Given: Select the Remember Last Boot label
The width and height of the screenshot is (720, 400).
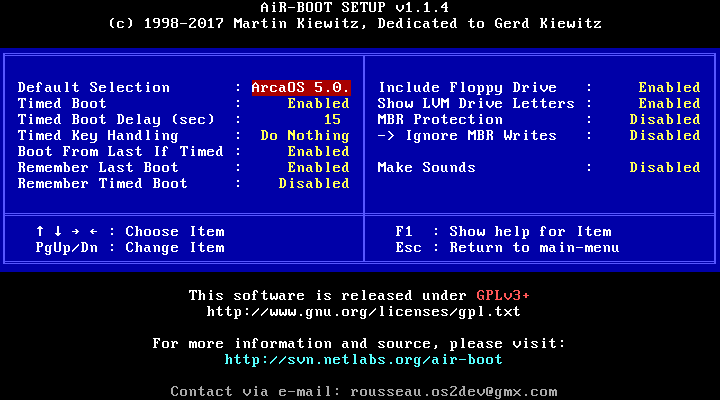Looking at the screenshot, I should click(x=98, y=168).
